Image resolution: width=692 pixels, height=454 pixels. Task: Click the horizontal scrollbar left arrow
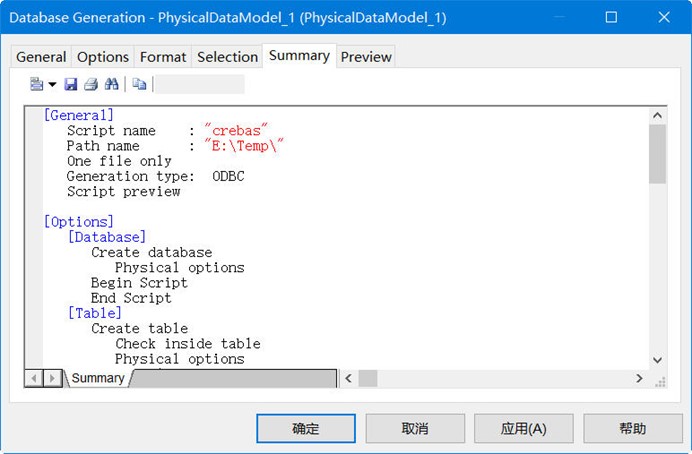pyautogui.click(x=348, y=378)
